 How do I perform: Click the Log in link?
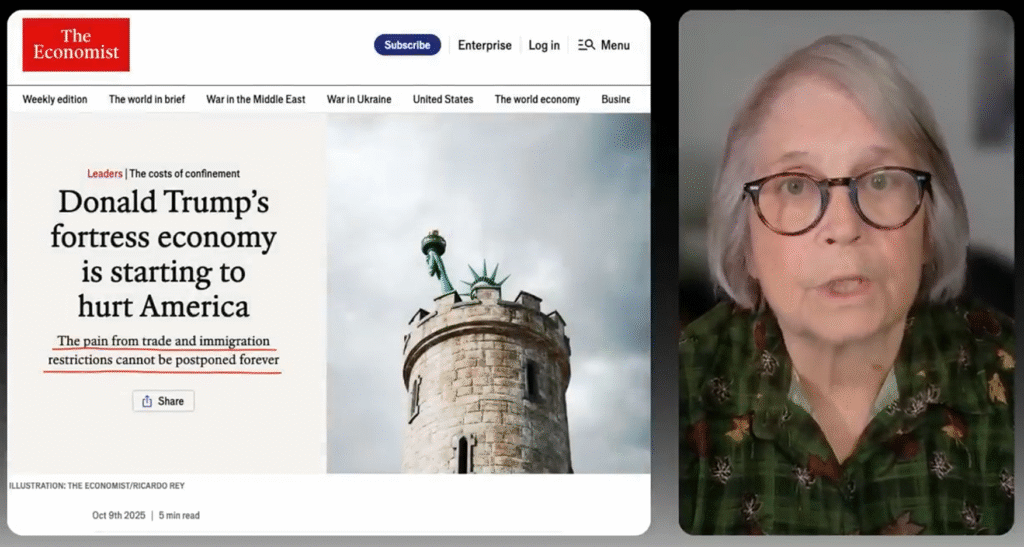(x=544, y=45)
